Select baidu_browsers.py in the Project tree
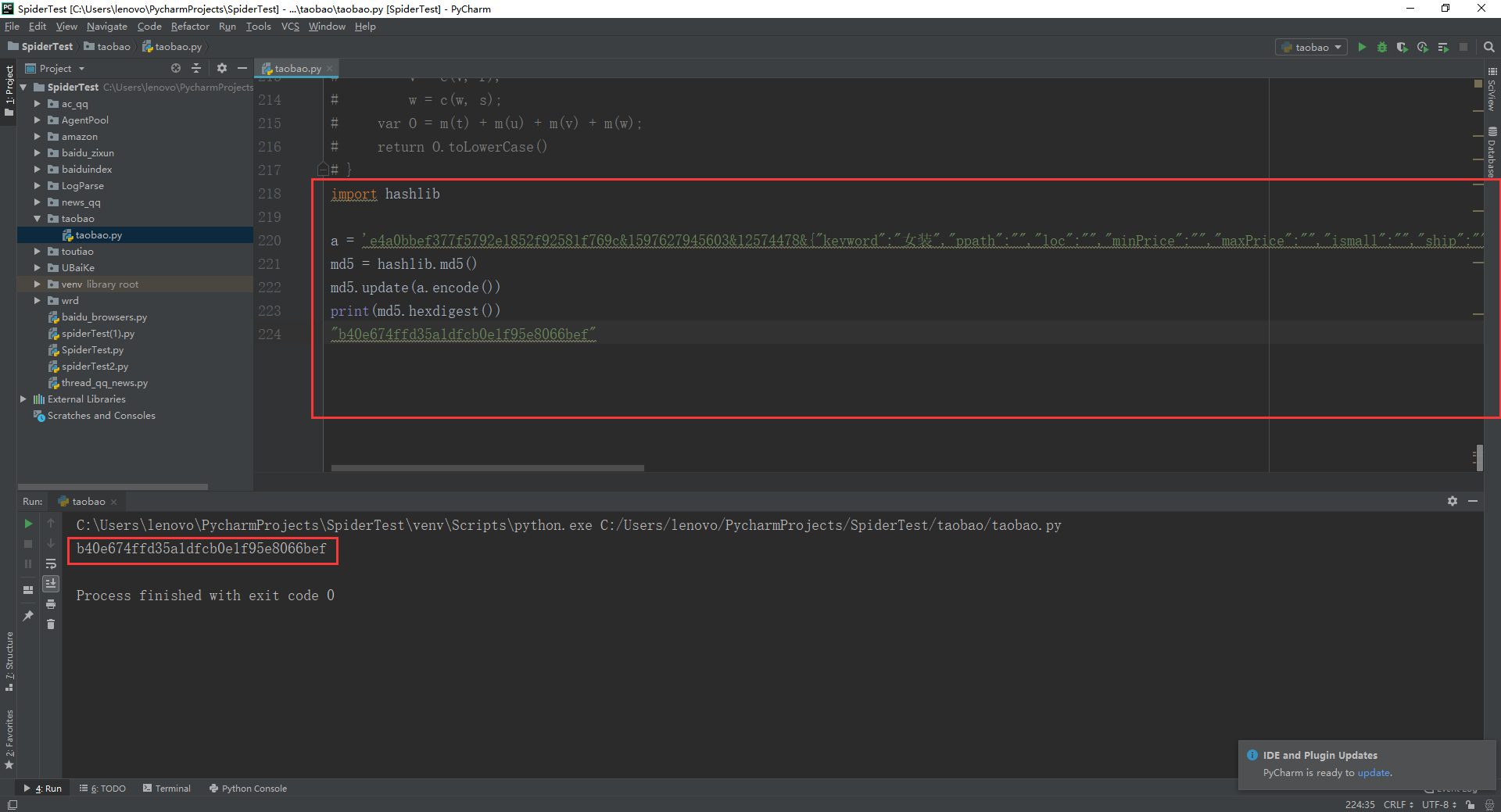The height and width of the screenshot is (812, 1501). [104, 317]
